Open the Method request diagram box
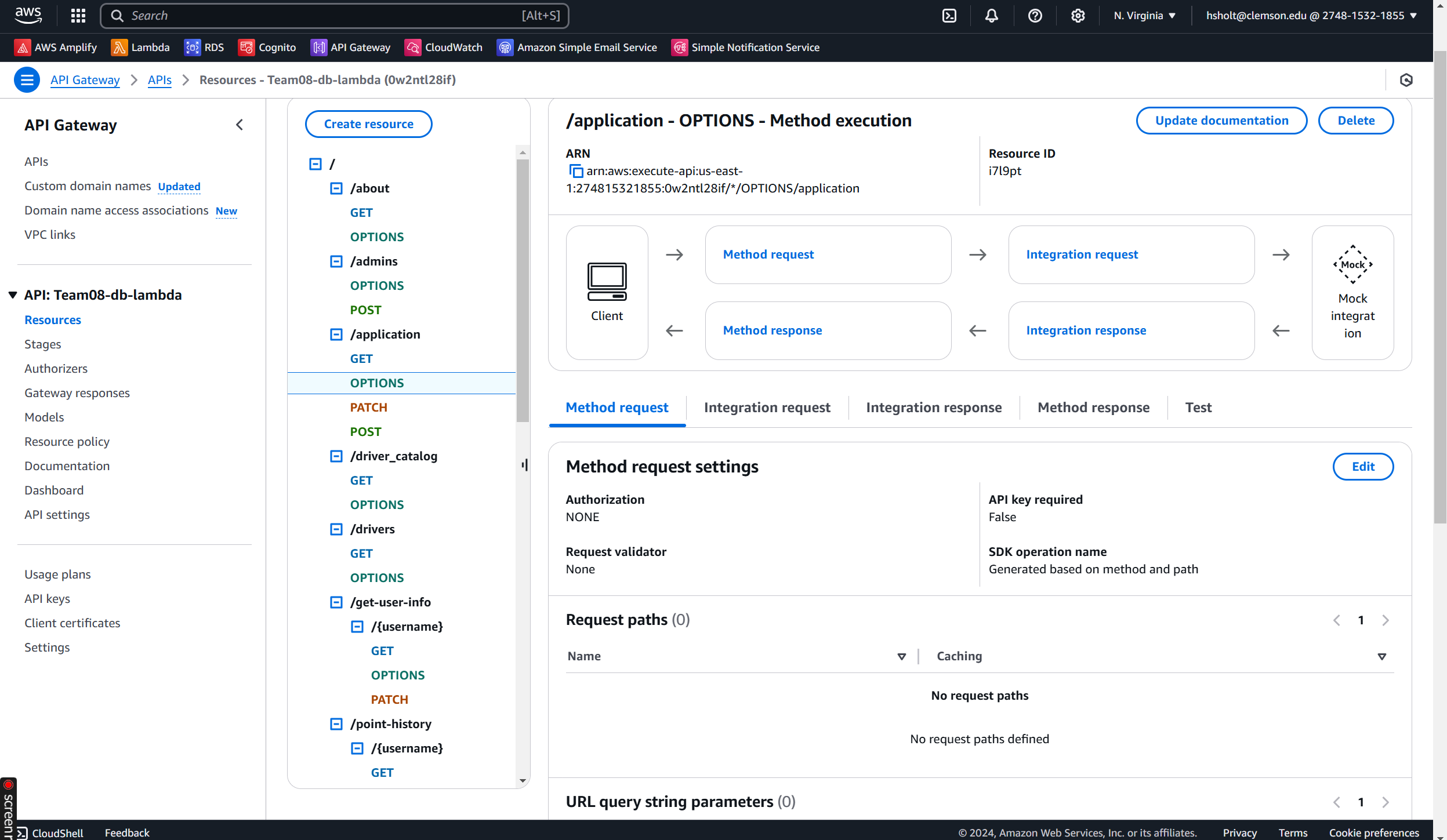This screenshot has height=840, width=1447. click(828, 254)
